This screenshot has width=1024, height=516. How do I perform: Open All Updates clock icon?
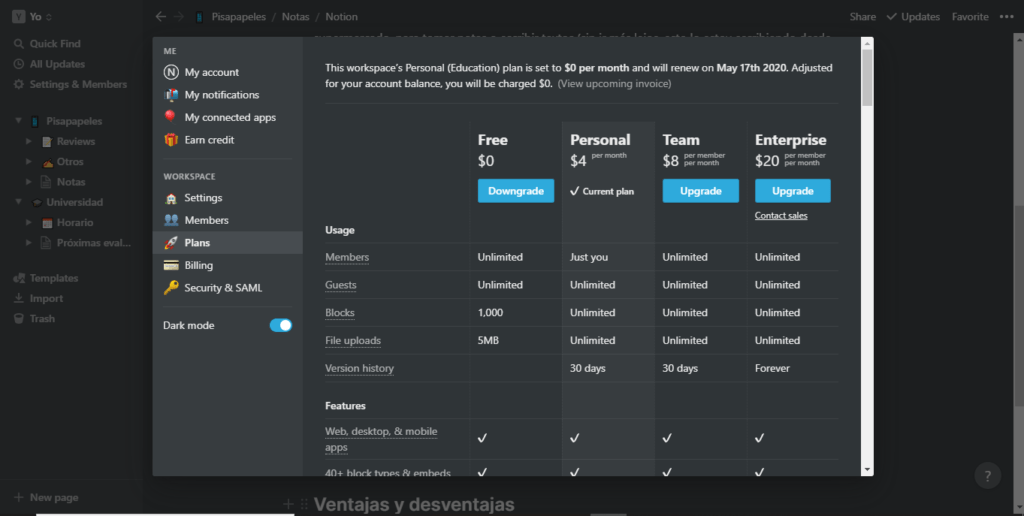coord(19,64)
